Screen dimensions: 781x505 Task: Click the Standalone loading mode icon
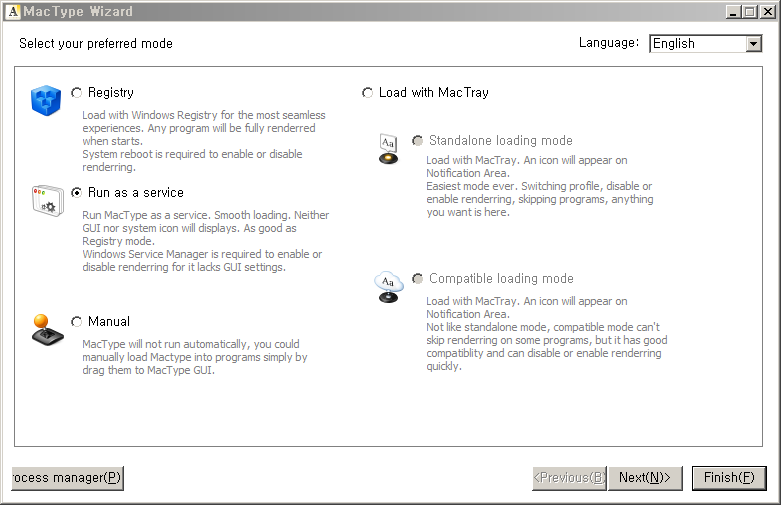coord(389,149)
